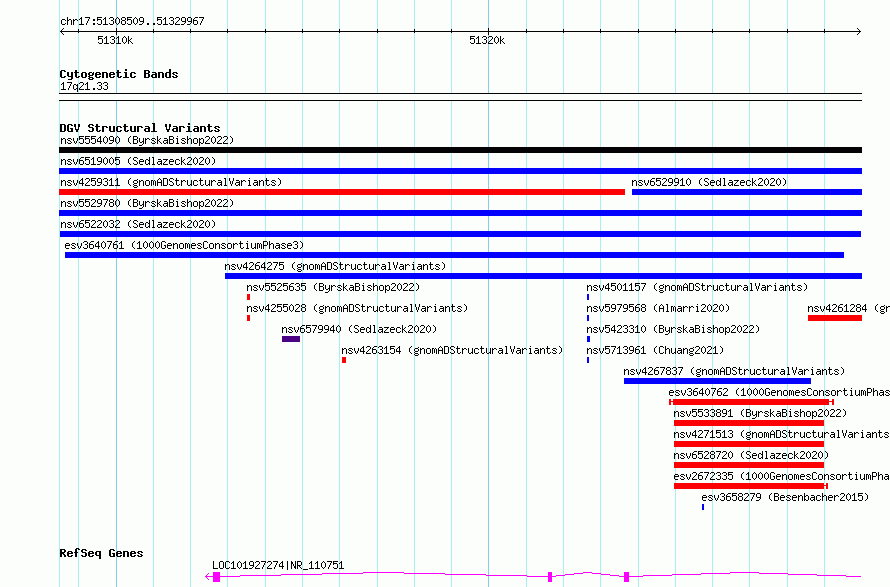Open the nsv4255028 (gnomADStructuralVariants) label
890x587 pixels.
click(x=357, y=308)
